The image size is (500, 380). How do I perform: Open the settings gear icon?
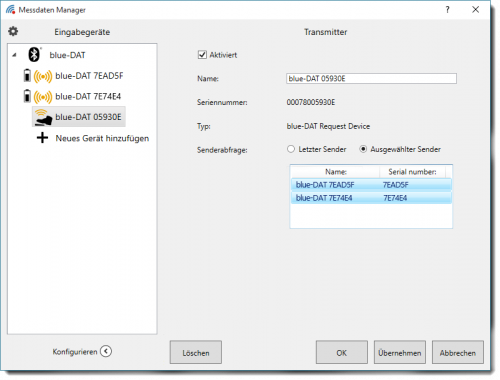[x=13, y=32]
